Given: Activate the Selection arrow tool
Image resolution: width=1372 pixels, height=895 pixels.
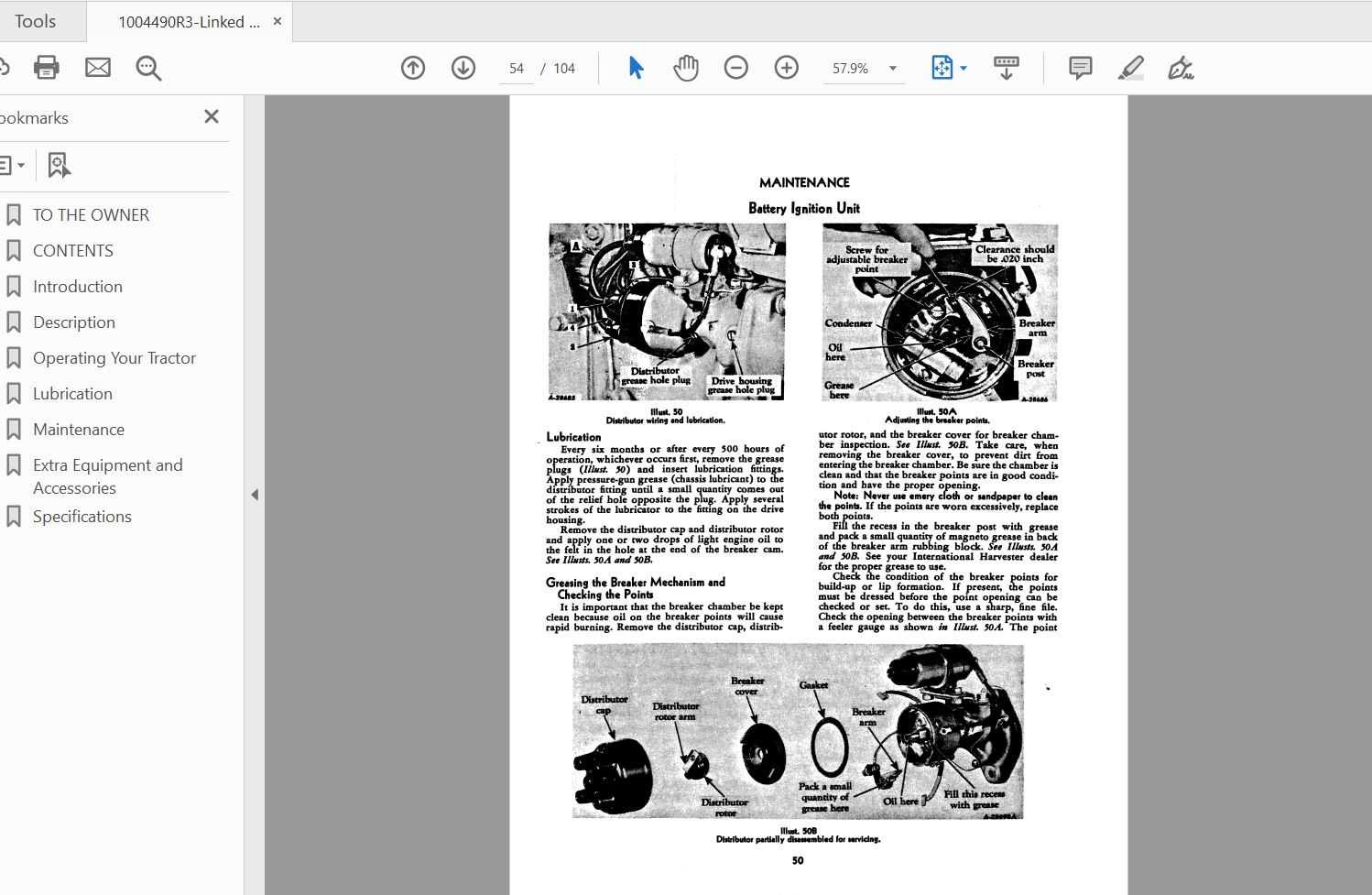Looking at the screenshot, I should point(636,68).
